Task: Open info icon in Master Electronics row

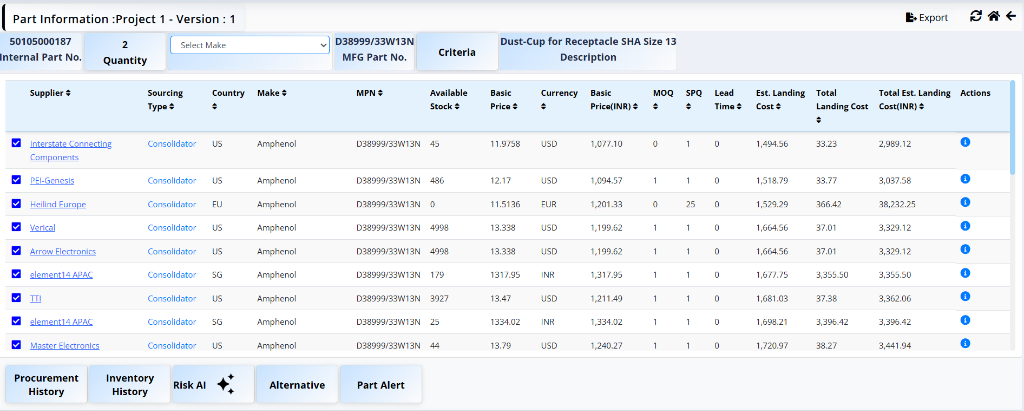Action: click(965, 344)
